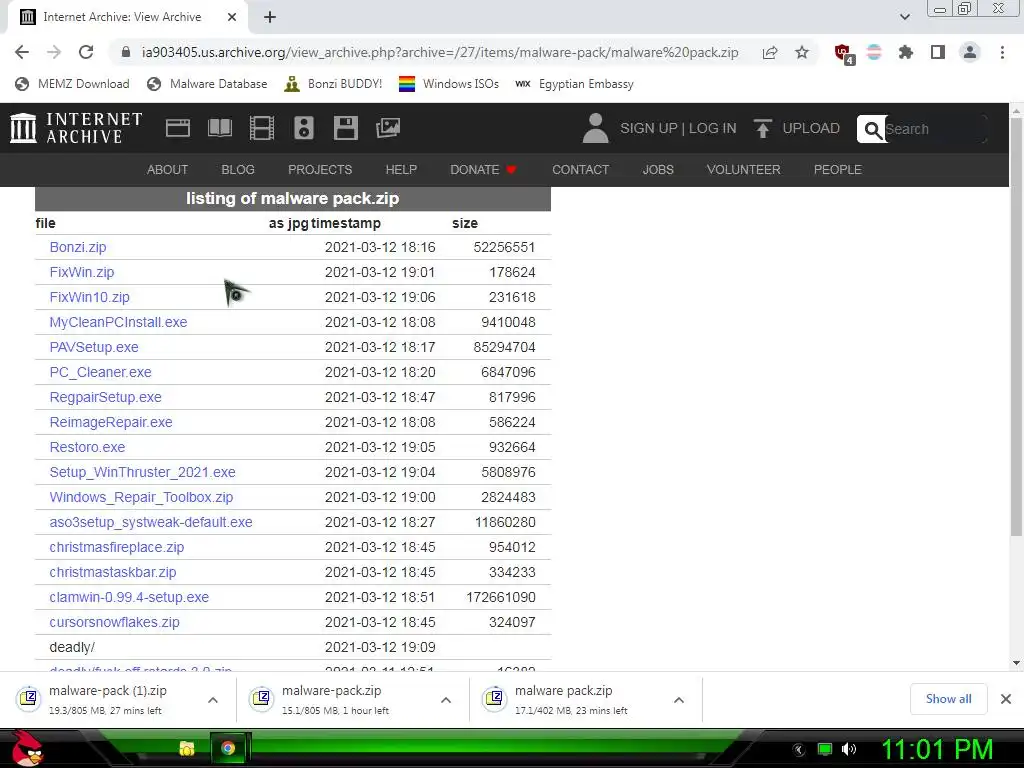Click the network monitor tray icon
This screenshot has width=1024, height=768.
(825, 749)
